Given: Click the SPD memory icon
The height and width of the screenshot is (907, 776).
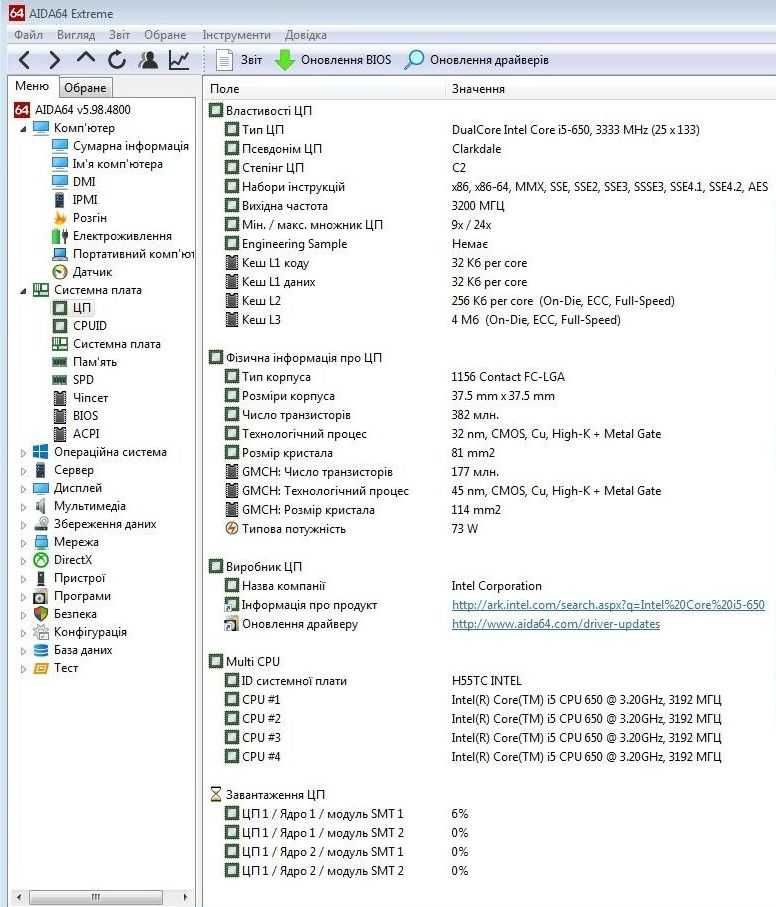Looking at the screenshot, I should (x=60, y=380).
